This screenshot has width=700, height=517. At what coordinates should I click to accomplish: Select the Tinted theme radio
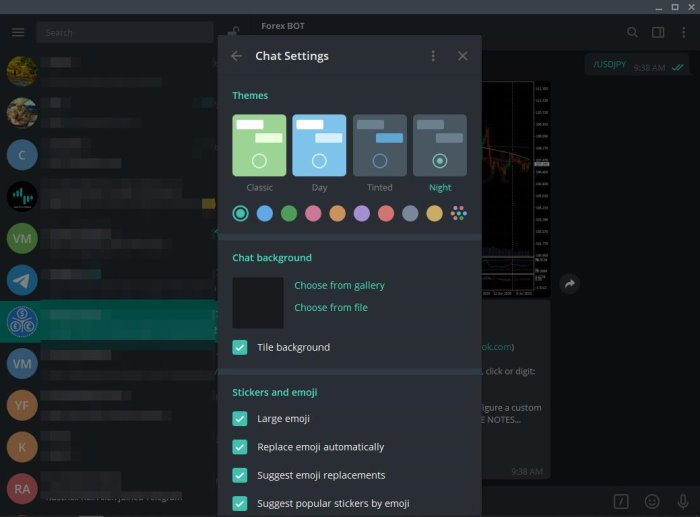coord(380,161)
